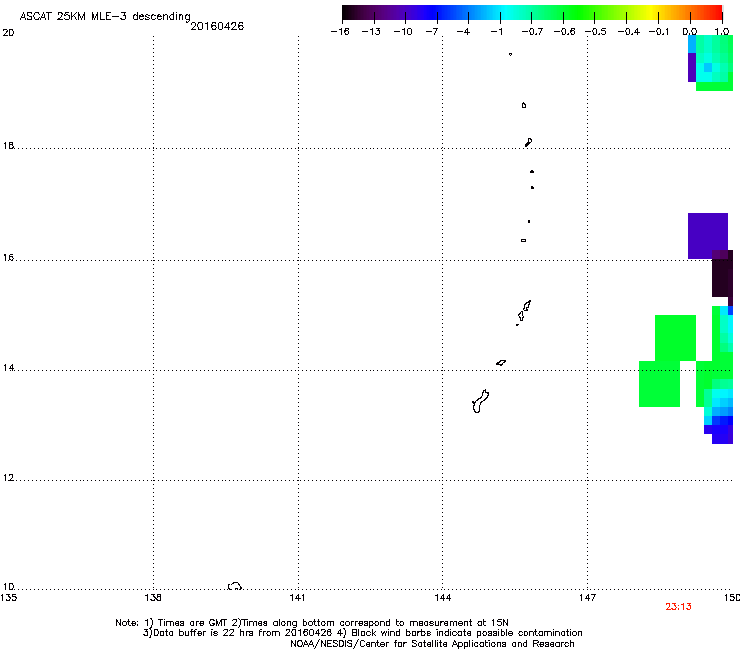The image size is (740, 650).
Task: Click the color bar label -0.5
Action: click(x=596, y=32)
